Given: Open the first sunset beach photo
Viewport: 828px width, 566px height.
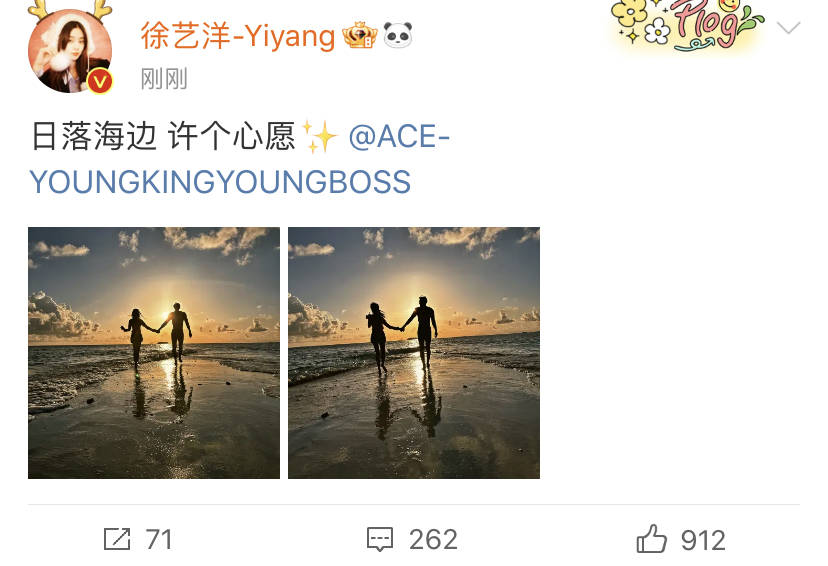Looking at the screenshot, I should point(154,353).
